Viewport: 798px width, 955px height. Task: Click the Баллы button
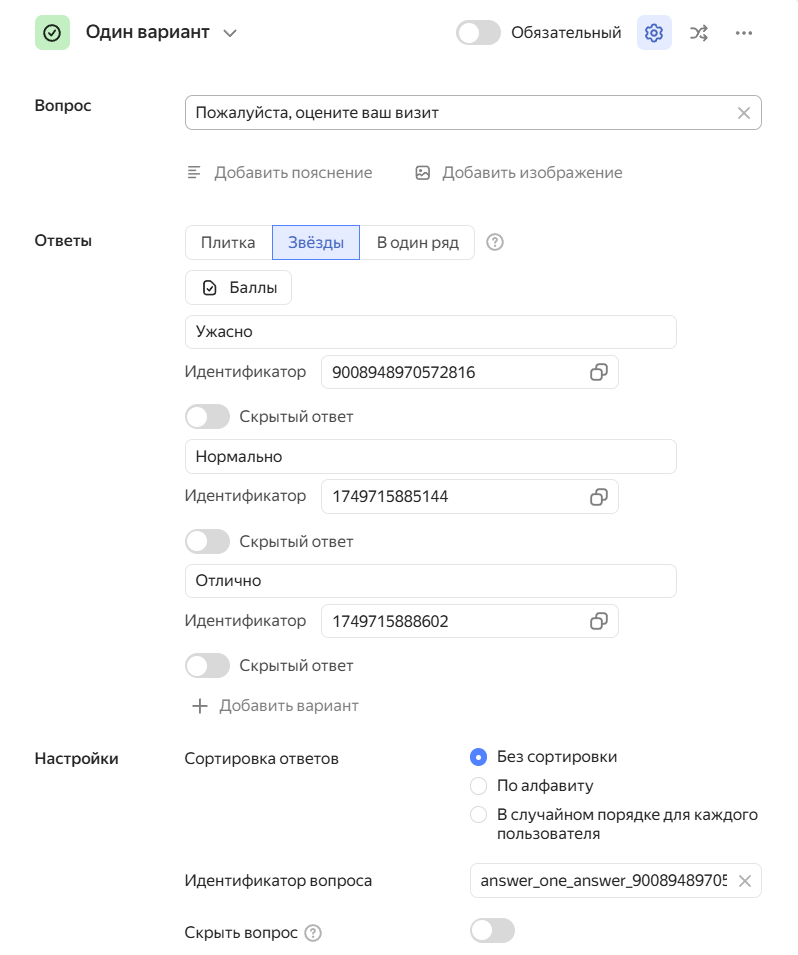[238, 288]
